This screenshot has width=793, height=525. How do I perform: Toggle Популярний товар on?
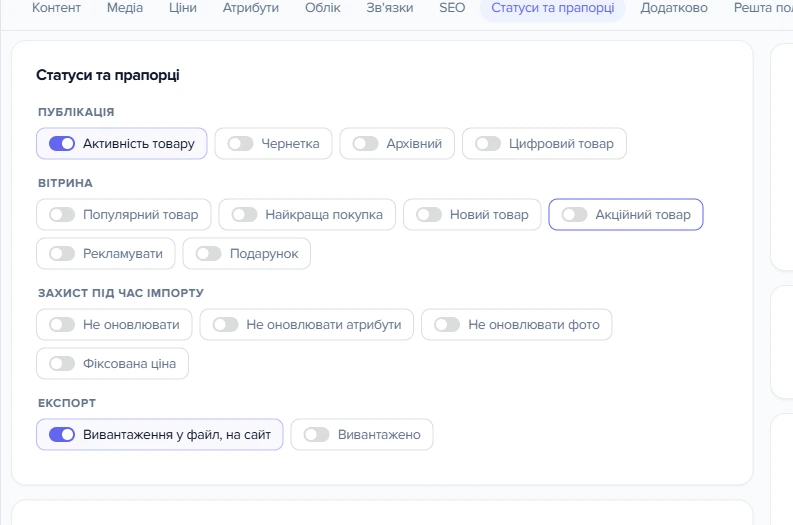pos(62,214)
